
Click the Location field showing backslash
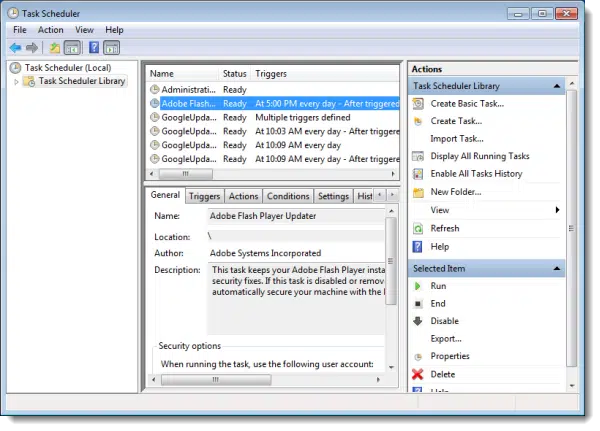[296, 236]
